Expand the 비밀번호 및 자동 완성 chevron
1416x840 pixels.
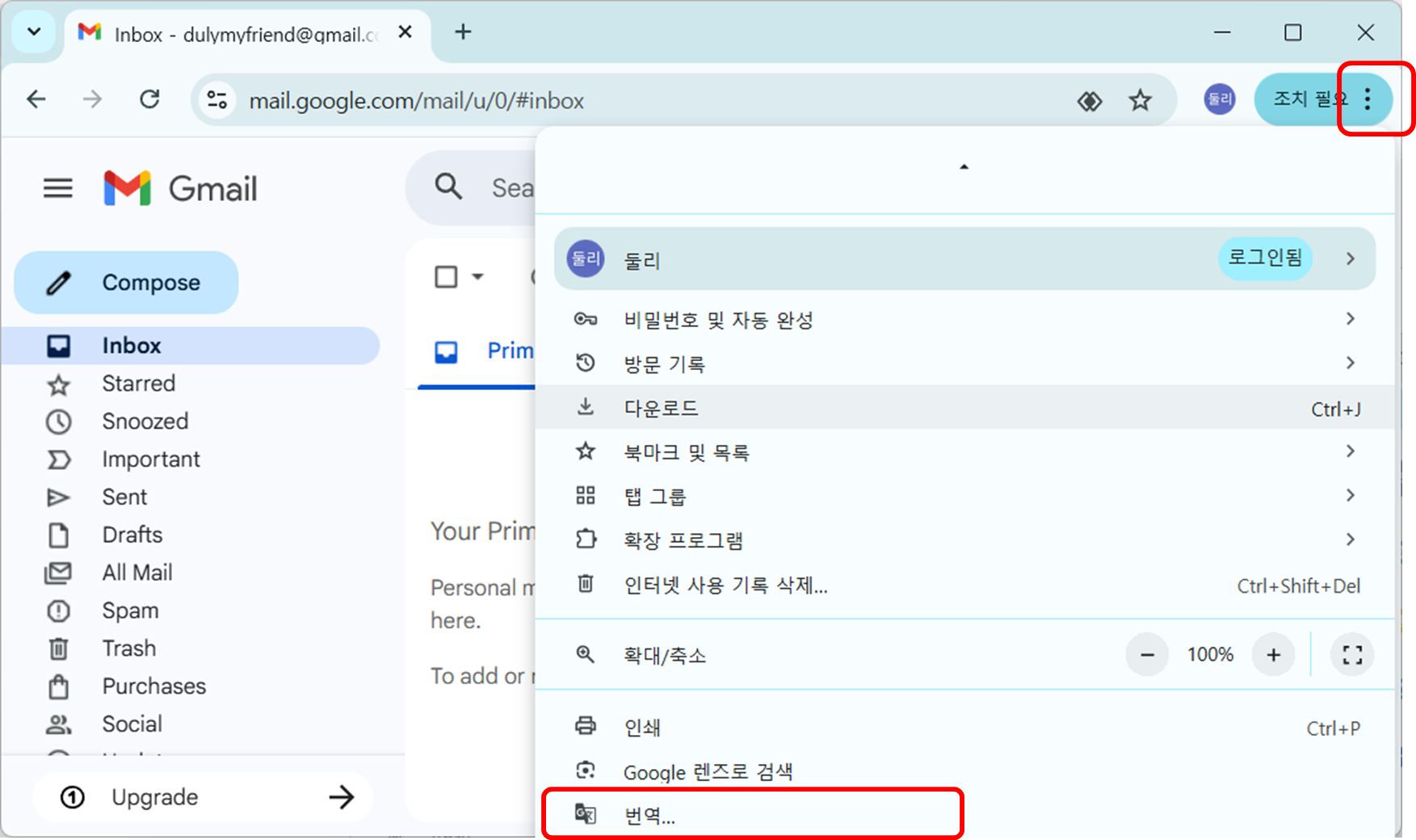(x=1350, y=319)
